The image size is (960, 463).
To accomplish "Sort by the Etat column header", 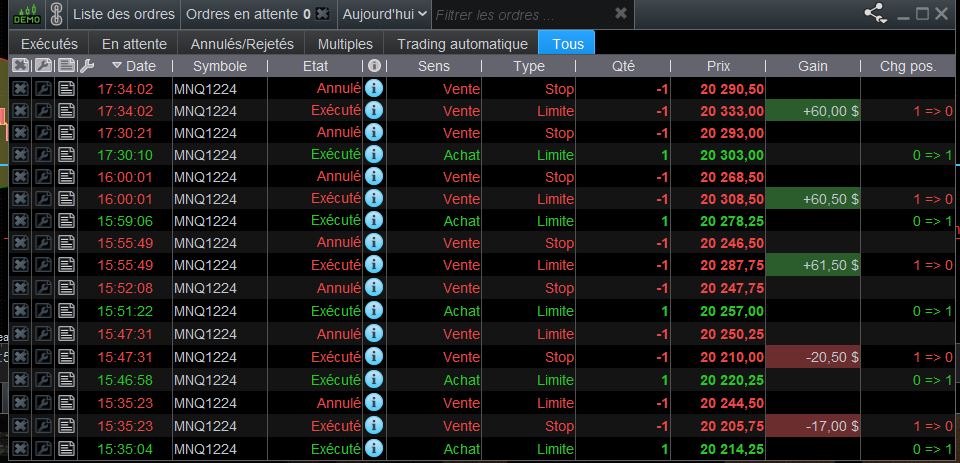I will pyautogui.click(x=315, y=66).
